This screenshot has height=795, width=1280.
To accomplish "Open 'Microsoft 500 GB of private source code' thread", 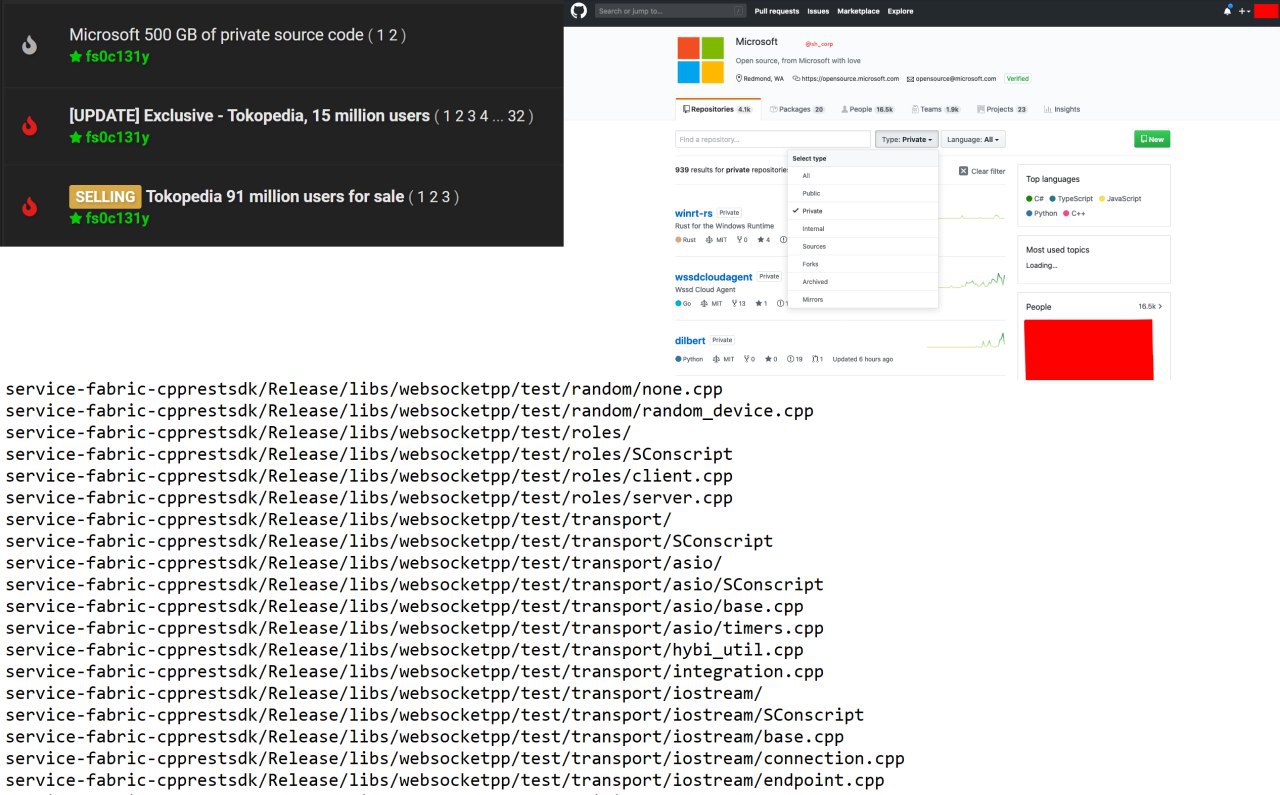I will click(216, 35).
